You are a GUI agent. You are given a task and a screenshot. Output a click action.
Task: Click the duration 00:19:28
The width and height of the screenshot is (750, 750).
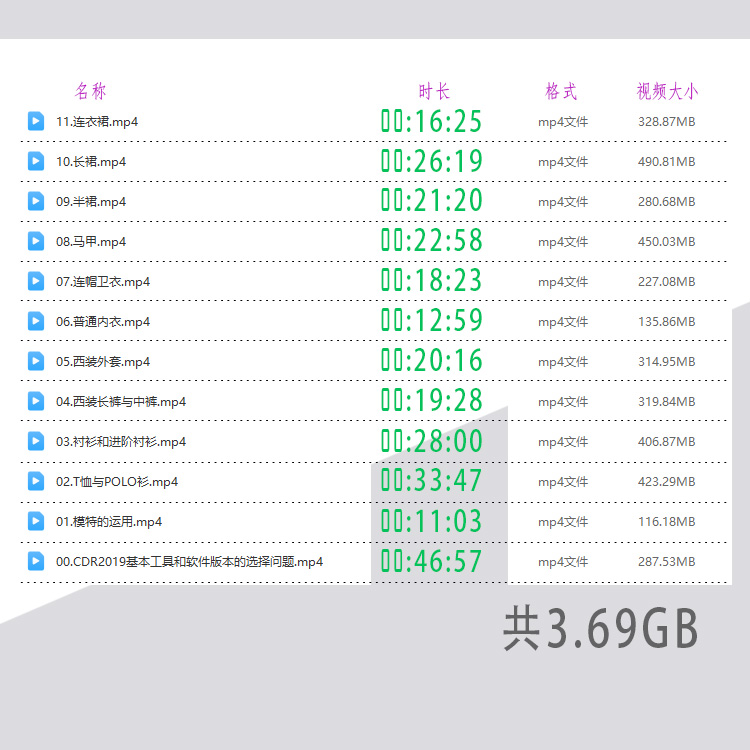point(431,400)
